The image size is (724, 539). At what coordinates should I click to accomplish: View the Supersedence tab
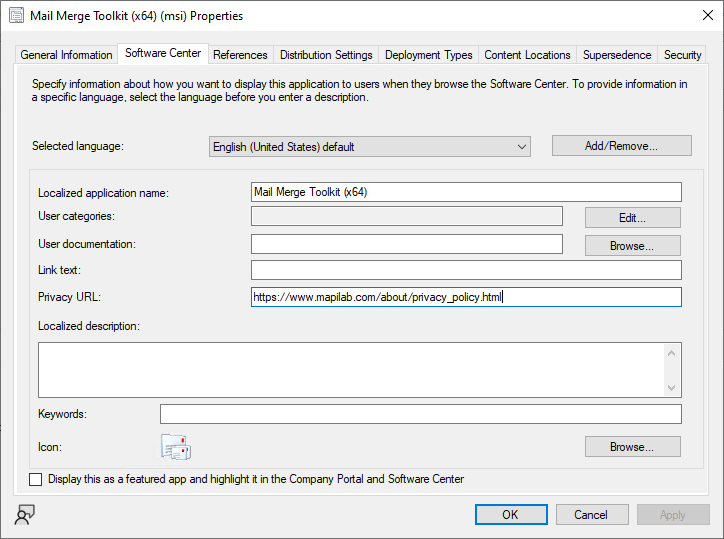pyautogui.click(x=617, y=55)
